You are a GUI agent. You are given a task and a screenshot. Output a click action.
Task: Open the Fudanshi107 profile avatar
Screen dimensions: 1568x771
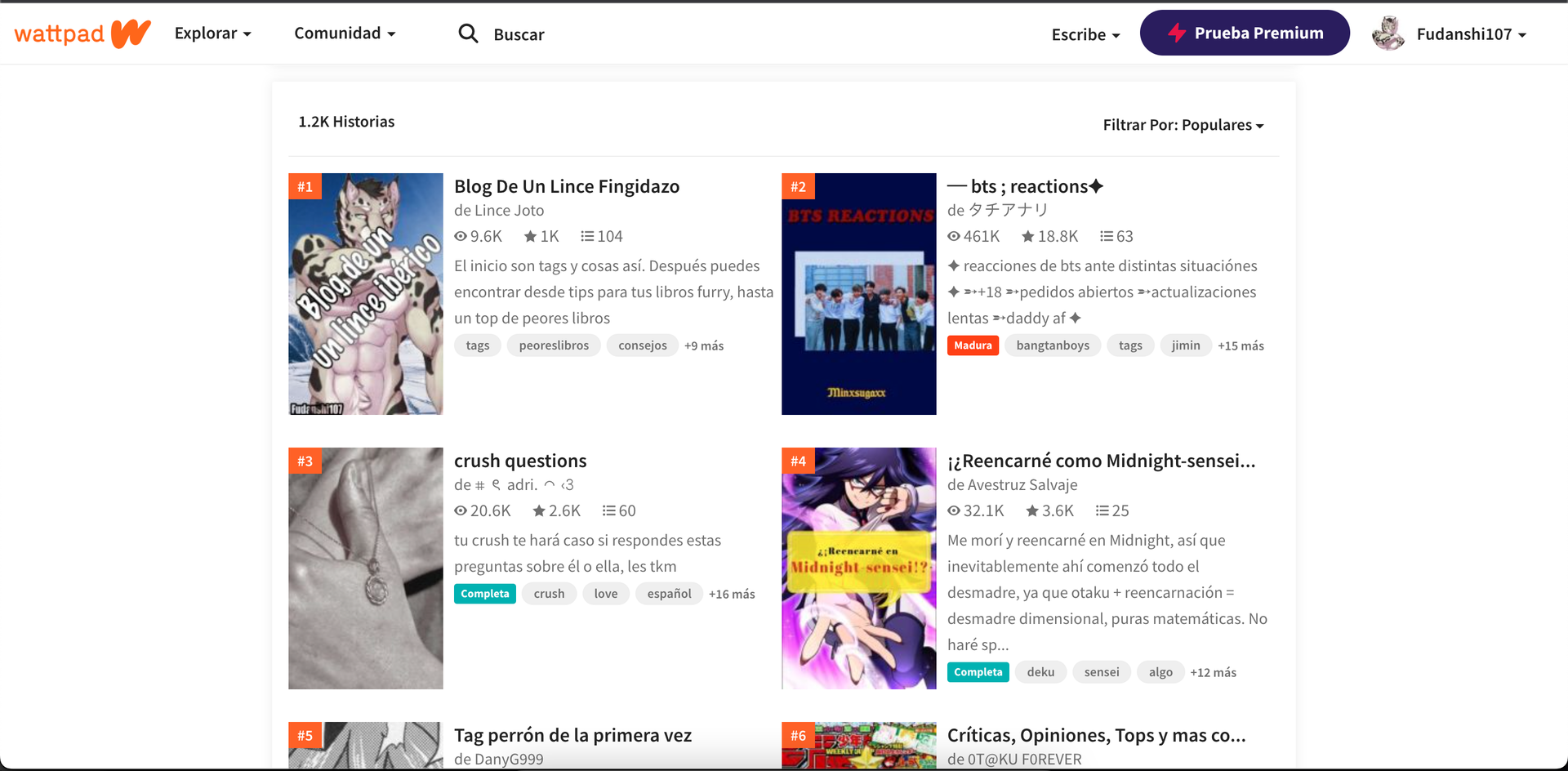tap(1388, 33)
